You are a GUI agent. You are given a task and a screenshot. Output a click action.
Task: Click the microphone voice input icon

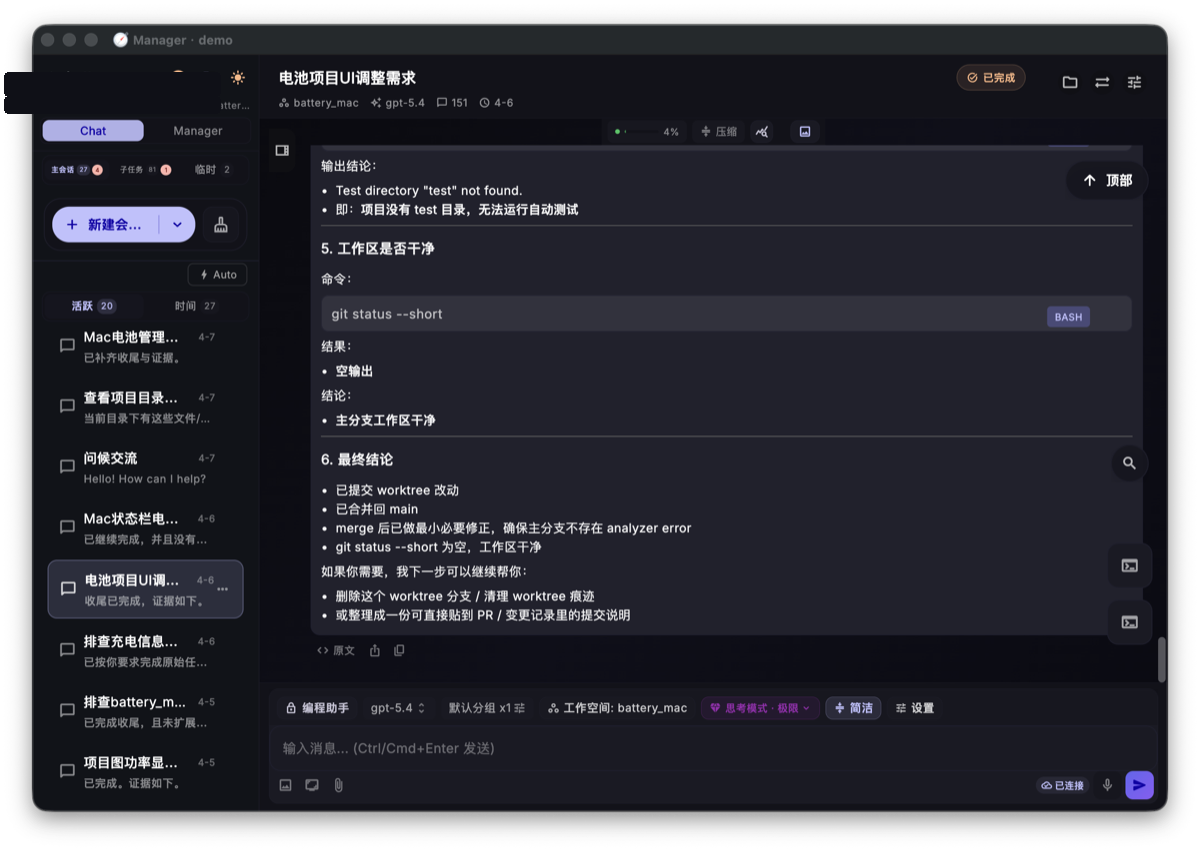tap(1107, 785)
